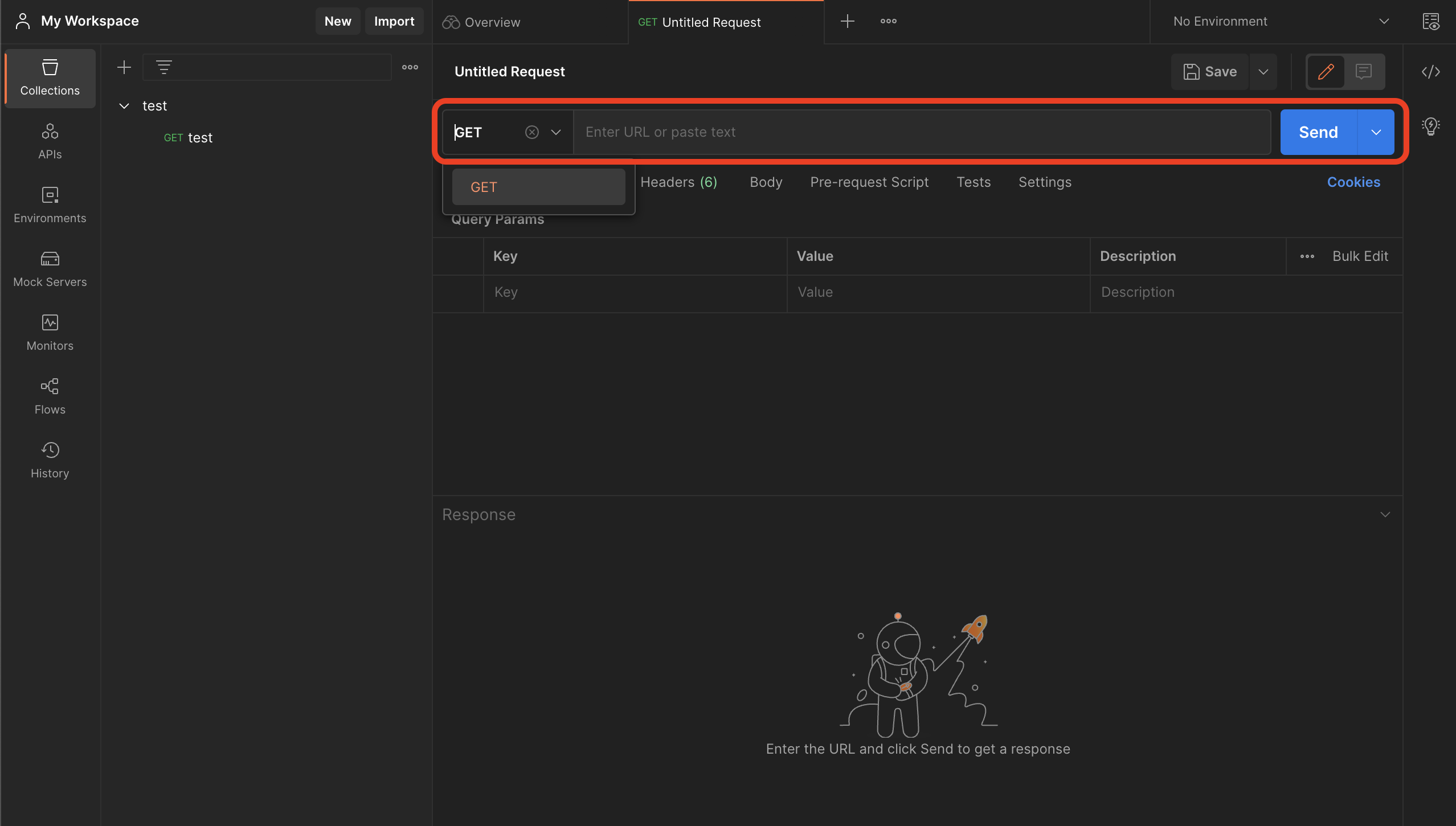The height and width of the screenshot is (826, 1456).
Task: Open the Monitors sidebar section
Action: [x=50, y=333]
